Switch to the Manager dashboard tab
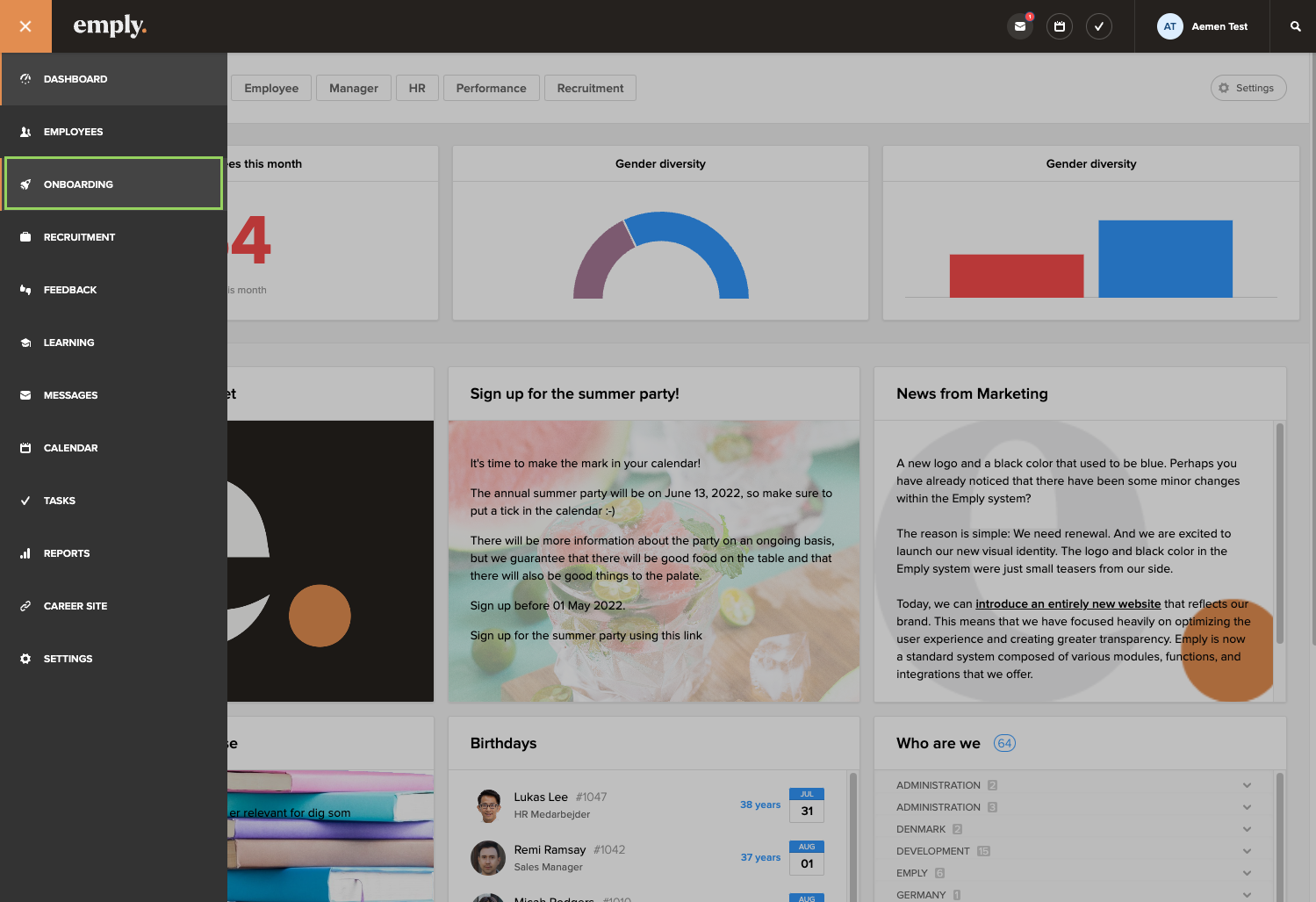Viewport: 1316px width, 902px height. coord(353,88)
